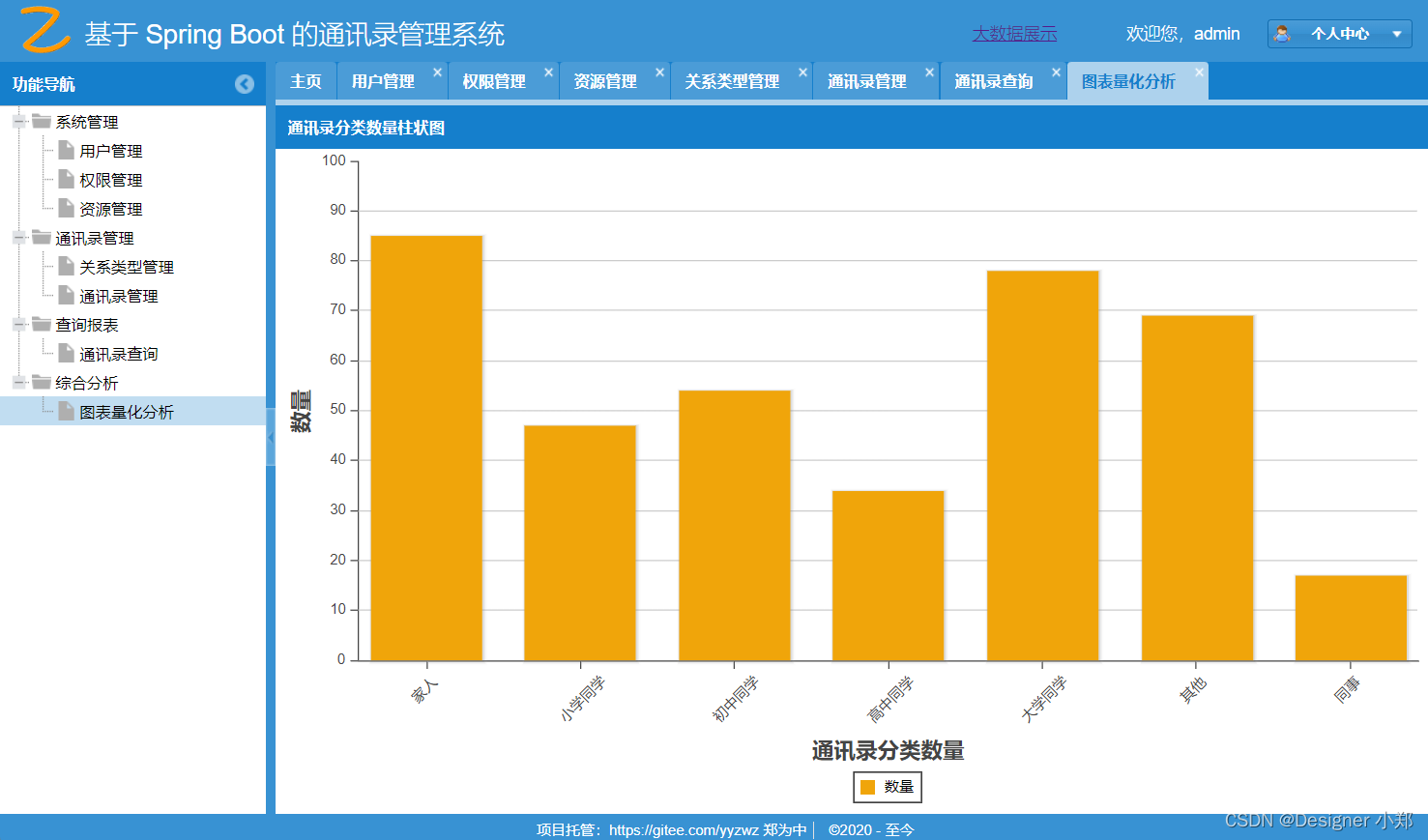This screenshot has height=840, width=1428.
Task: Click the file icon beside 权限管理
Action: click(x=66, y=179)
